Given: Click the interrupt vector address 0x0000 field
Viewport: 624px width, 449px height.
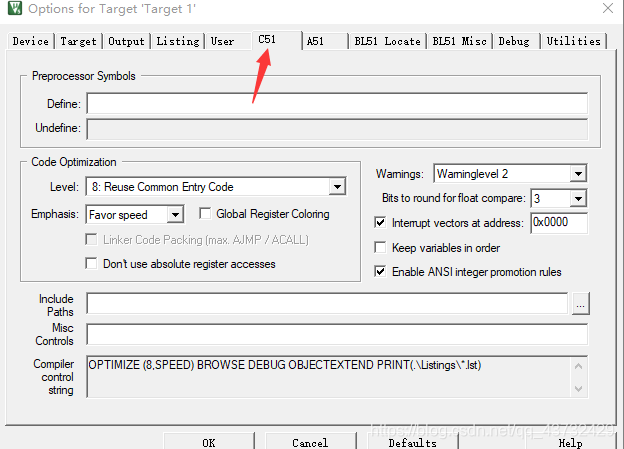Looking at the screenshot, I should [x=559, y=223].
